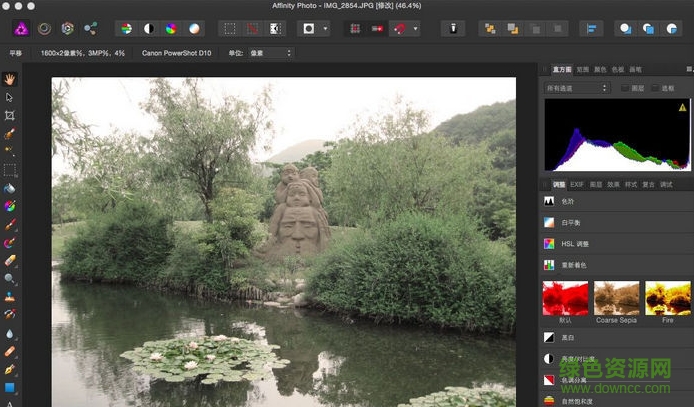Switch to the 直方图 histogram tab
The image size is (694, 407).
562,69
